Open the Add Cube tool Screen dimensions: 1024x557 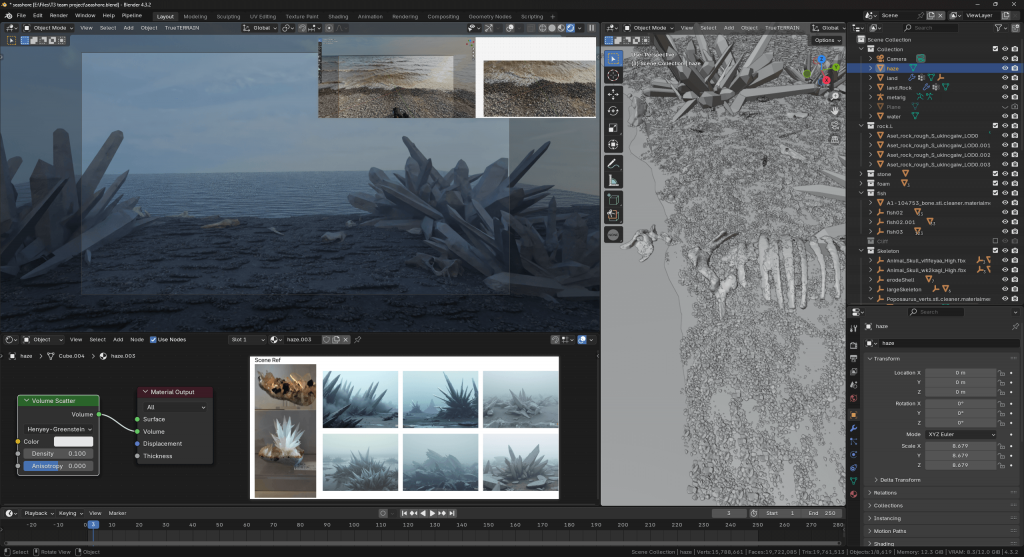613,198
